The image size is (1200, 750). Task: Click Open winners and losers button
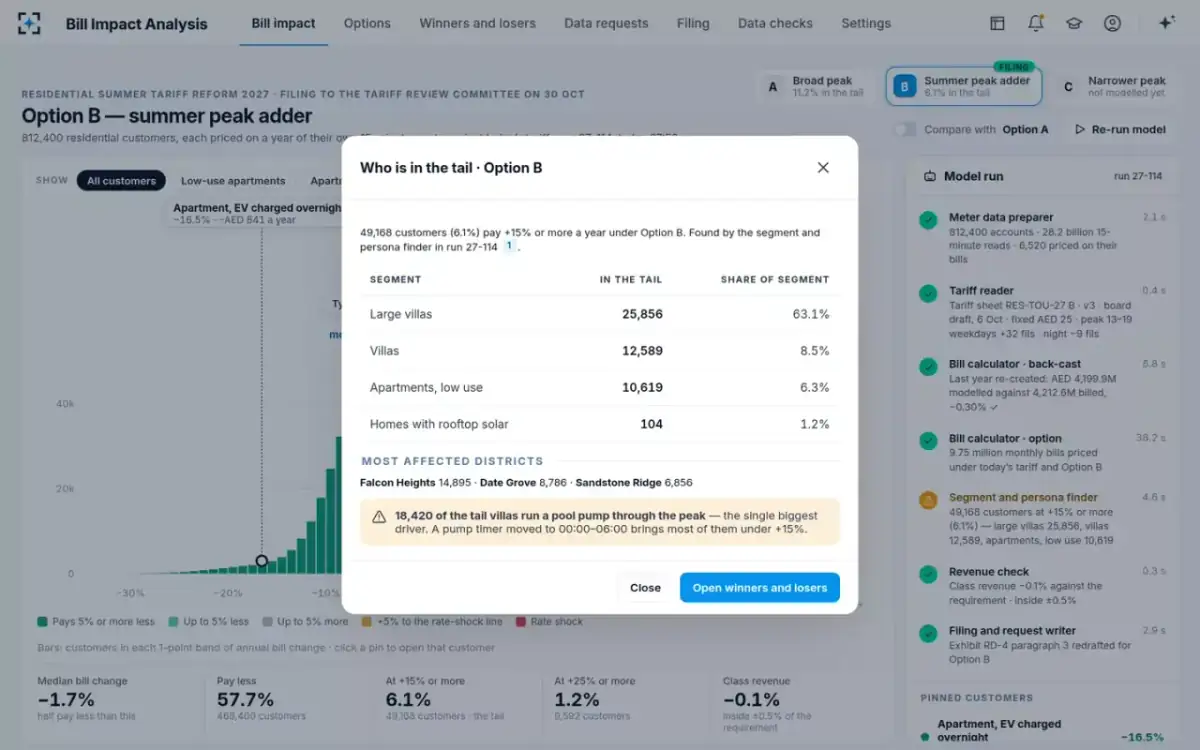(760, 588)
